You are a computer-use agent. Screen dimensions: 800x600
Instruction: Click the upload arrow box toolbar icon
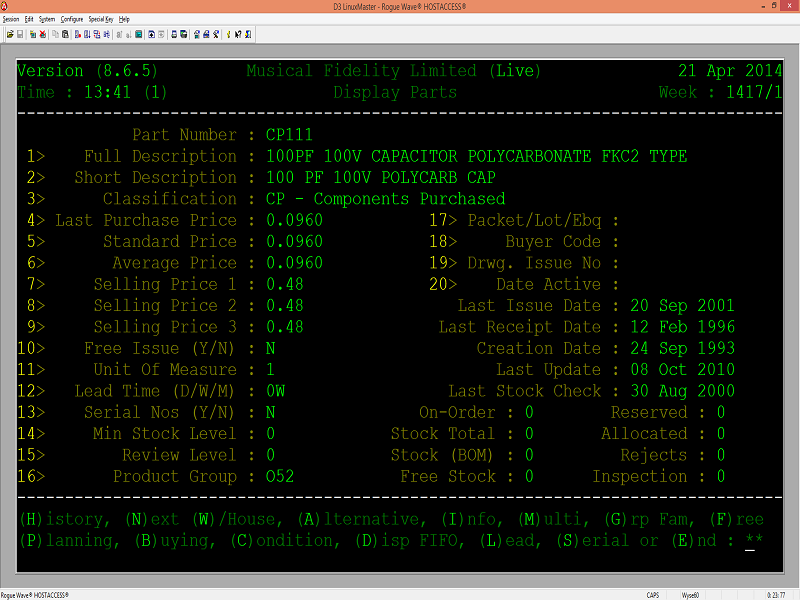(x=152, y=34)
